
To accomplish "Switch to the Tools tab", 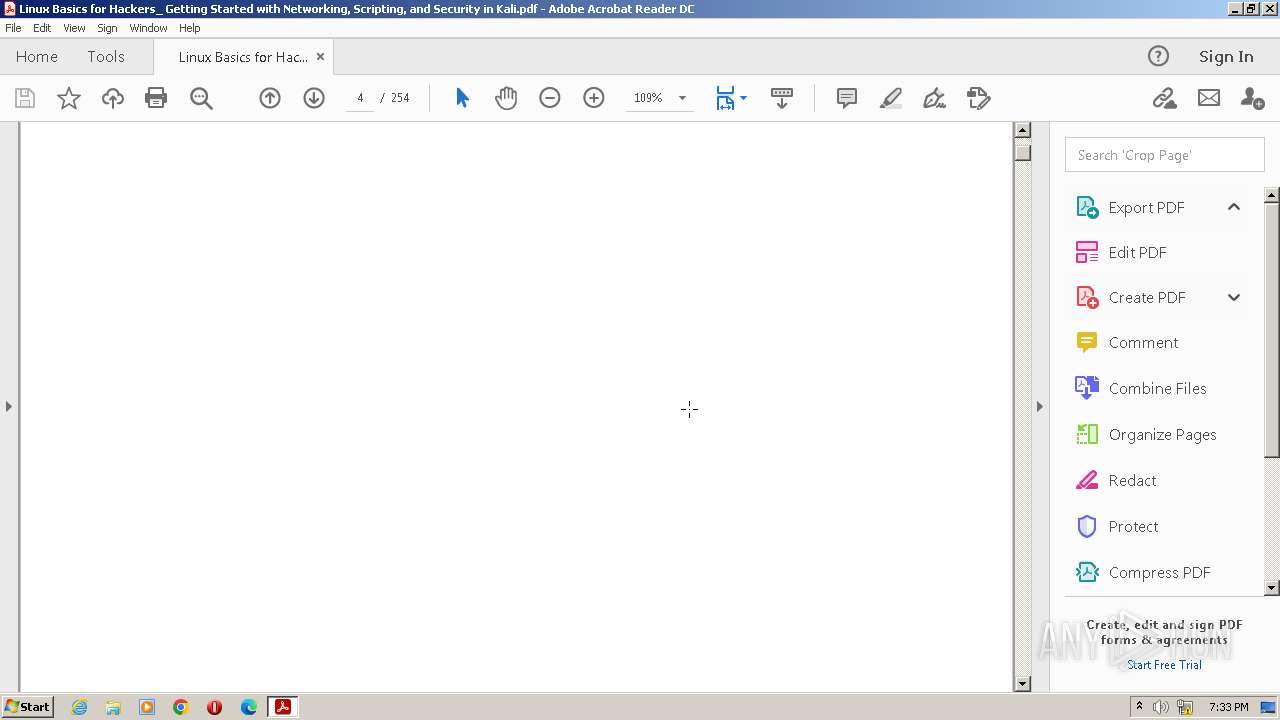I will (x=106, y=56).
